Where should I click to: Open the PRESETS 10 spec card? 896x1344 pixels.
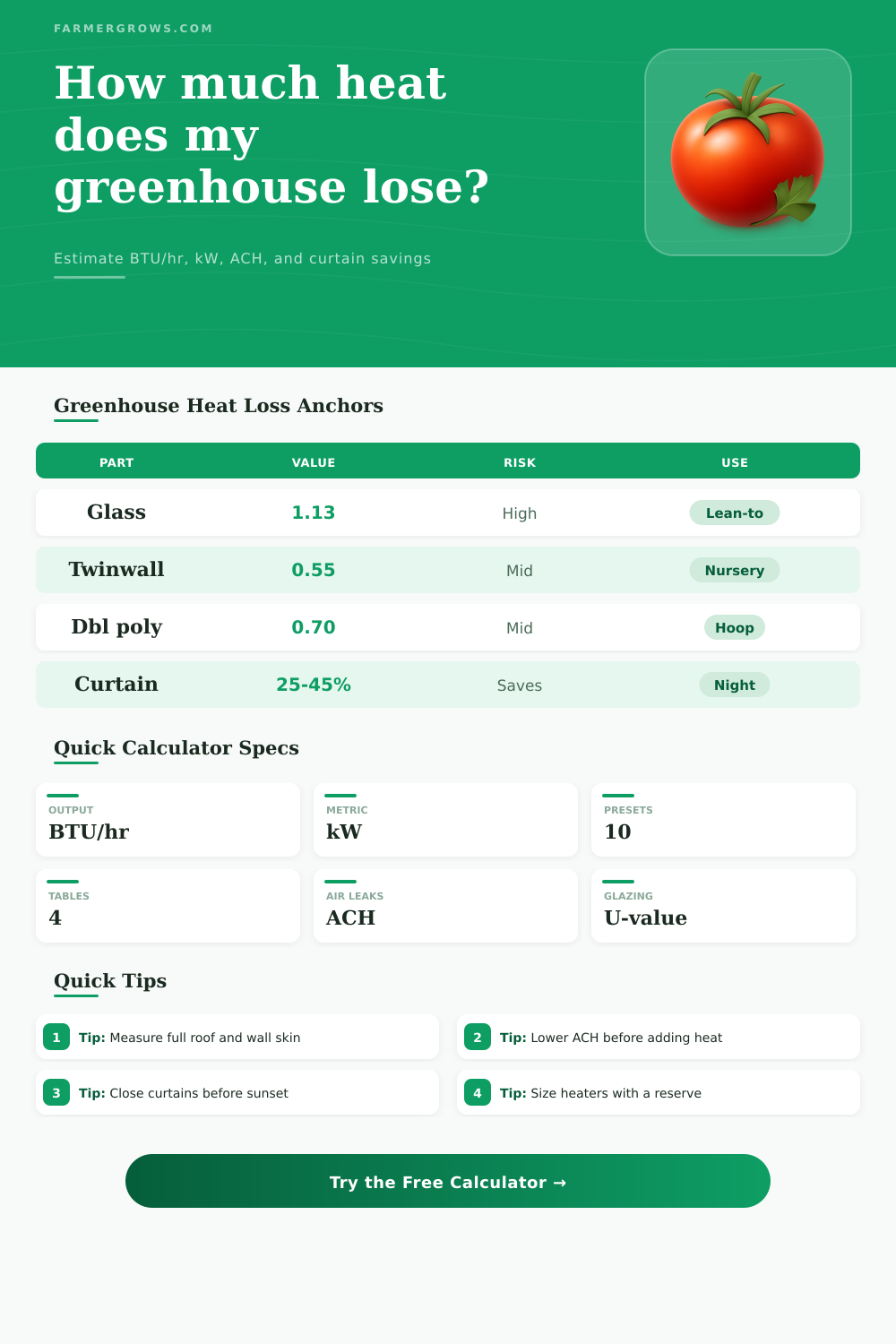[x=723, y=820]
